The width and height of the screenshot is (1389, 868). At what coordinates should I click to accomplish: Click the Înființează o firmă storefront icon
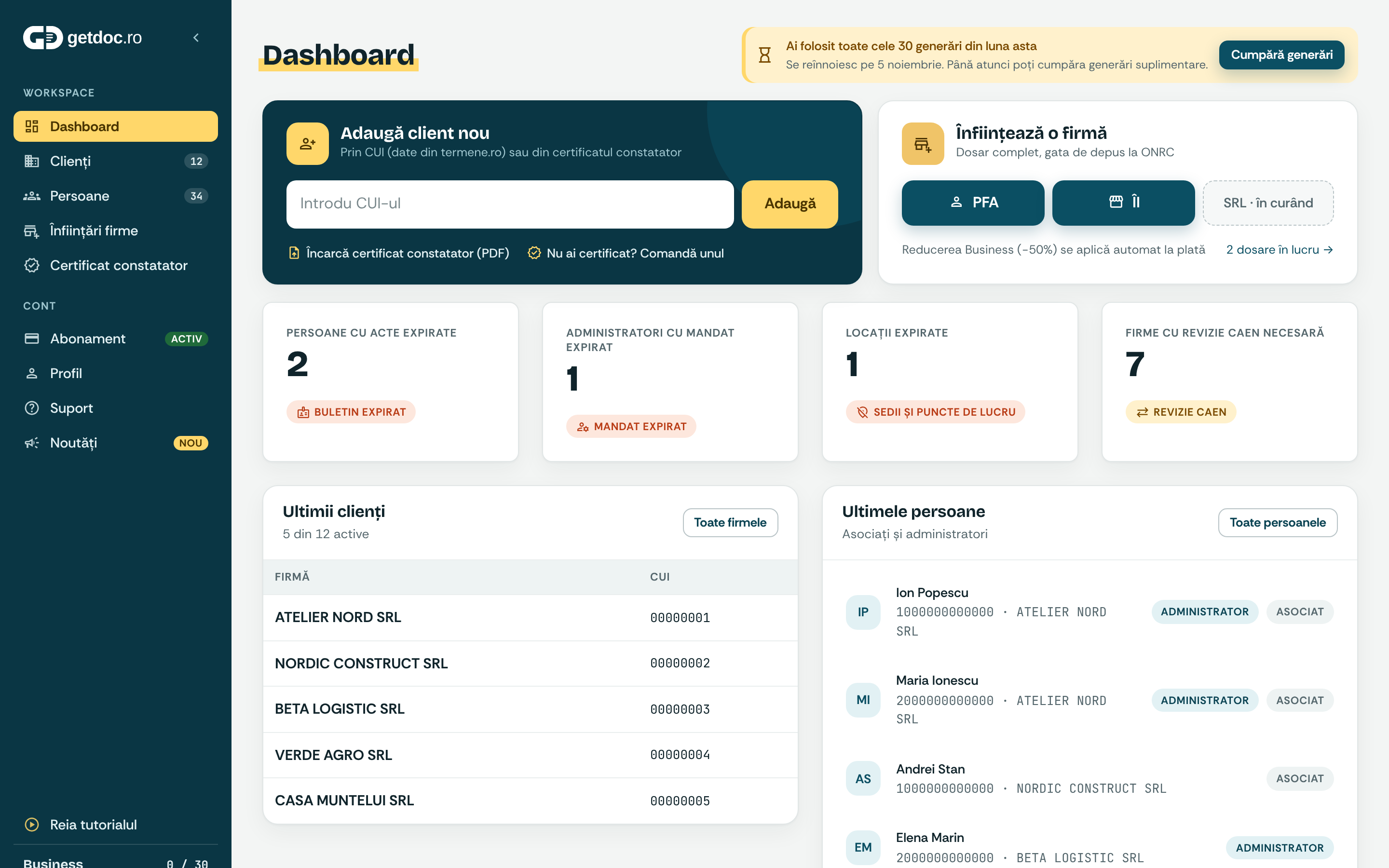(x=922, y=144)
